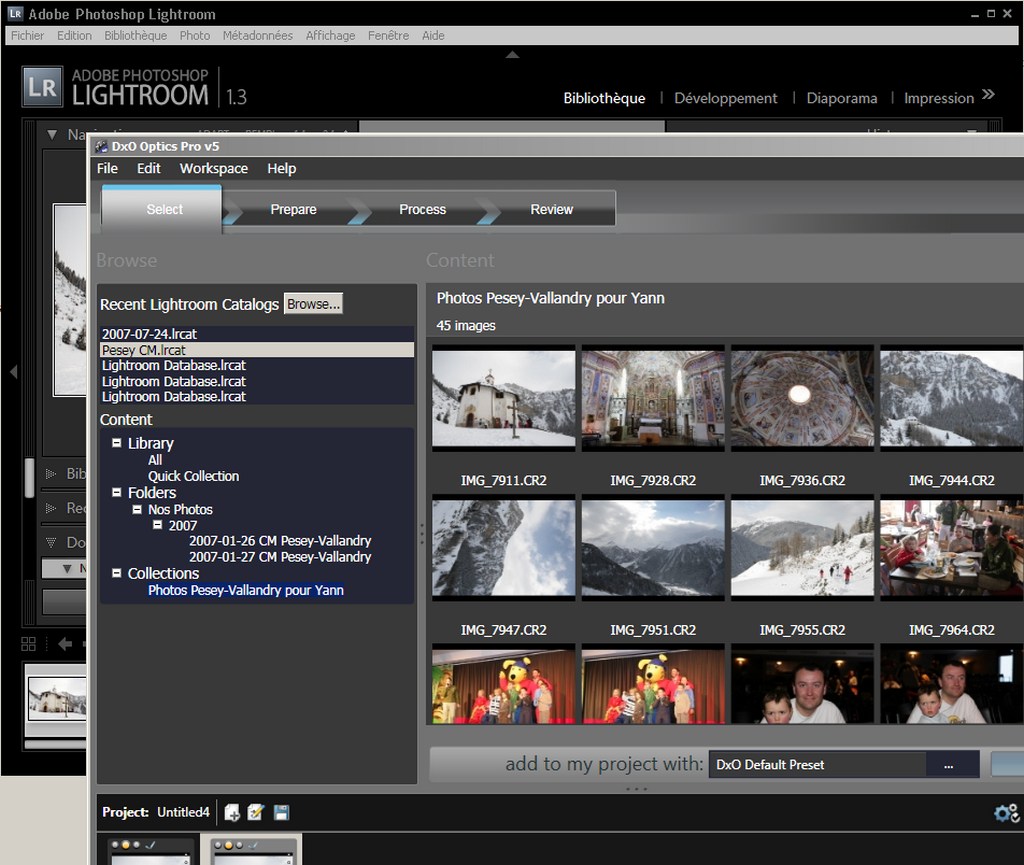
Task: Open the project settings gears icon
Action: [1006, 813]
